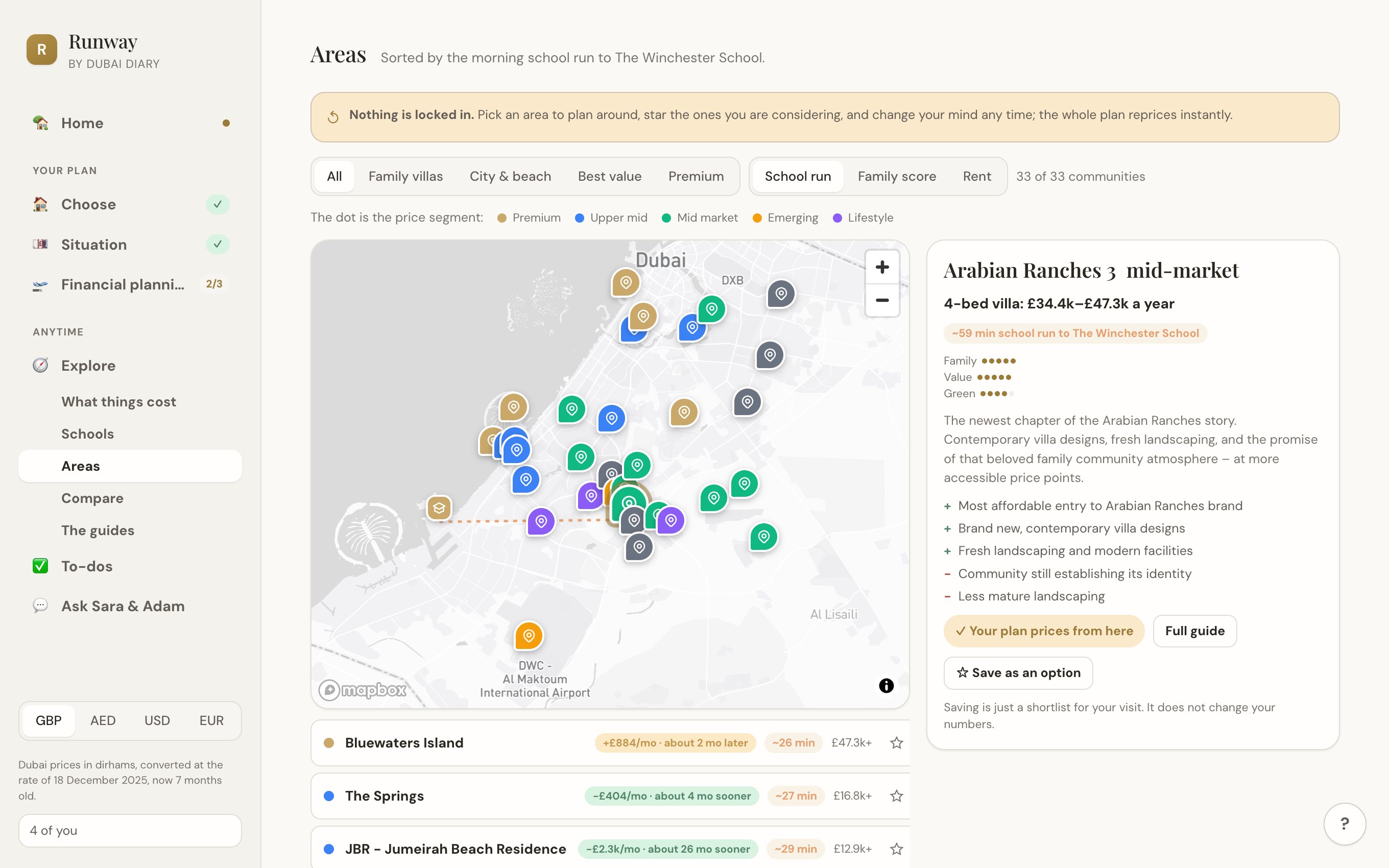The width and height of the screenshot is (1389, 868).
Task: Sort areas by Rent
Action: pos(977,176)
